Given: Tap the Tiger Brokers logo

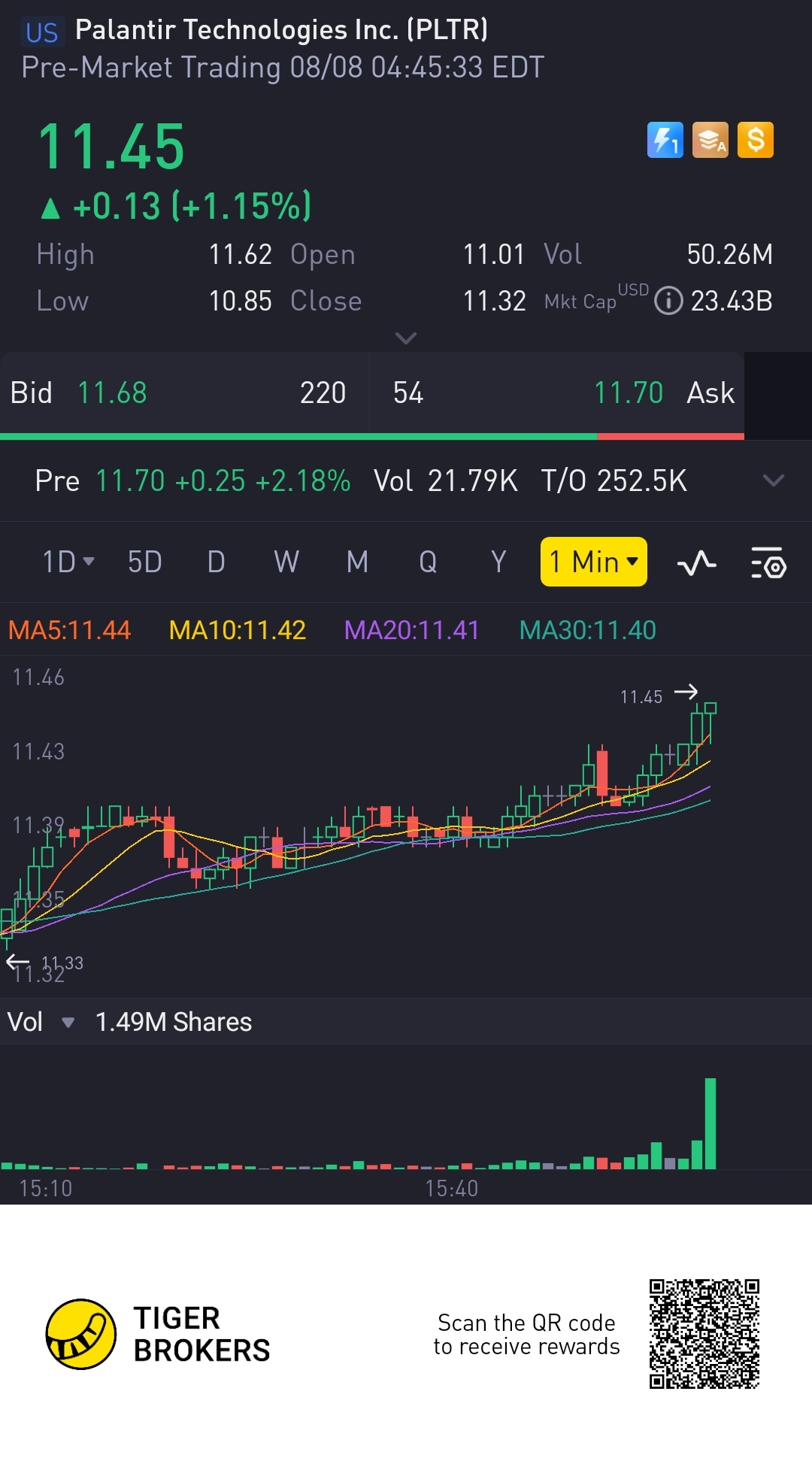Looking at the screenshot, I should (158, 1334).
